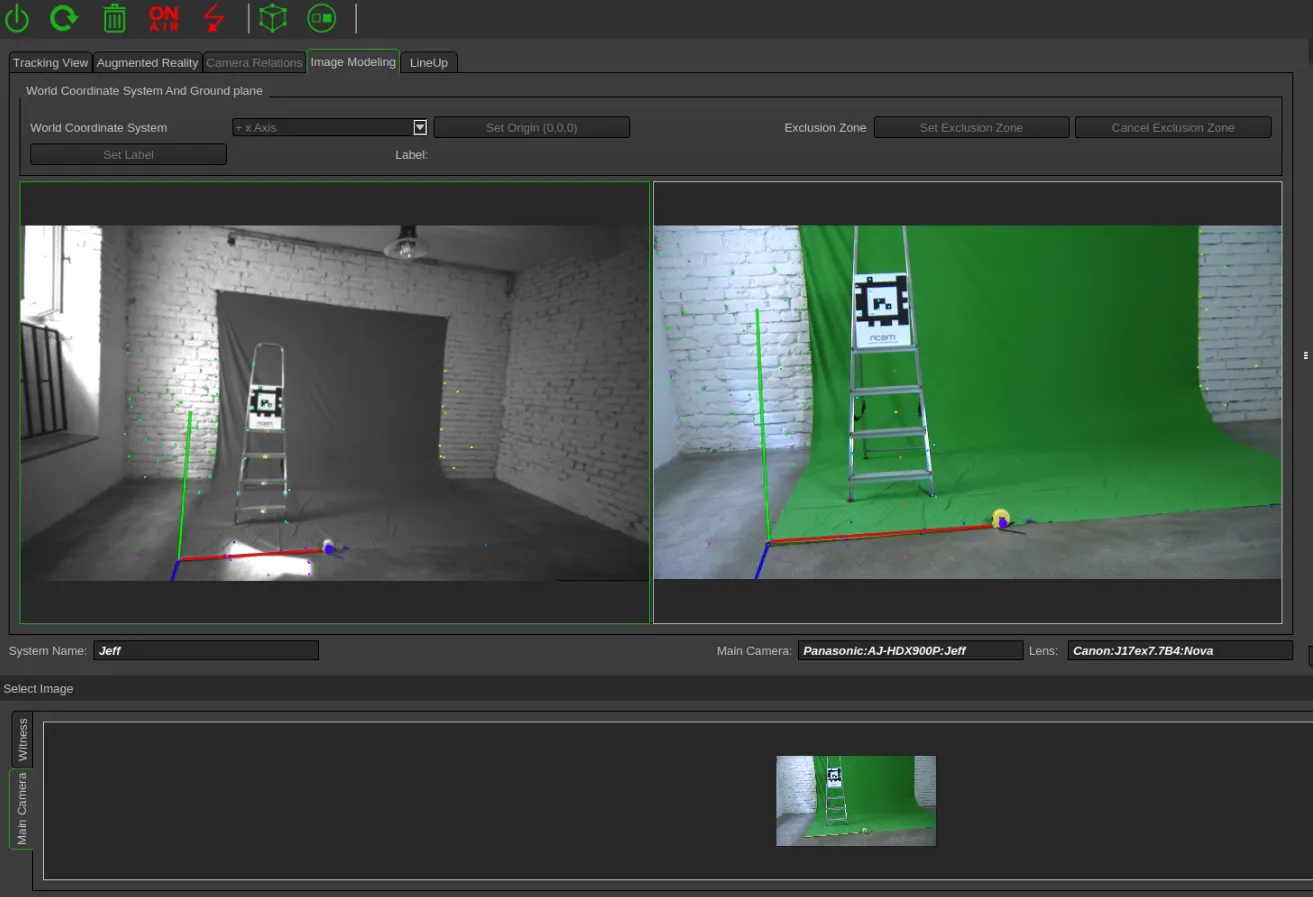Click the green power icon
The height and width of the screenshot is (897, 1313).
[x=17, y=17]
